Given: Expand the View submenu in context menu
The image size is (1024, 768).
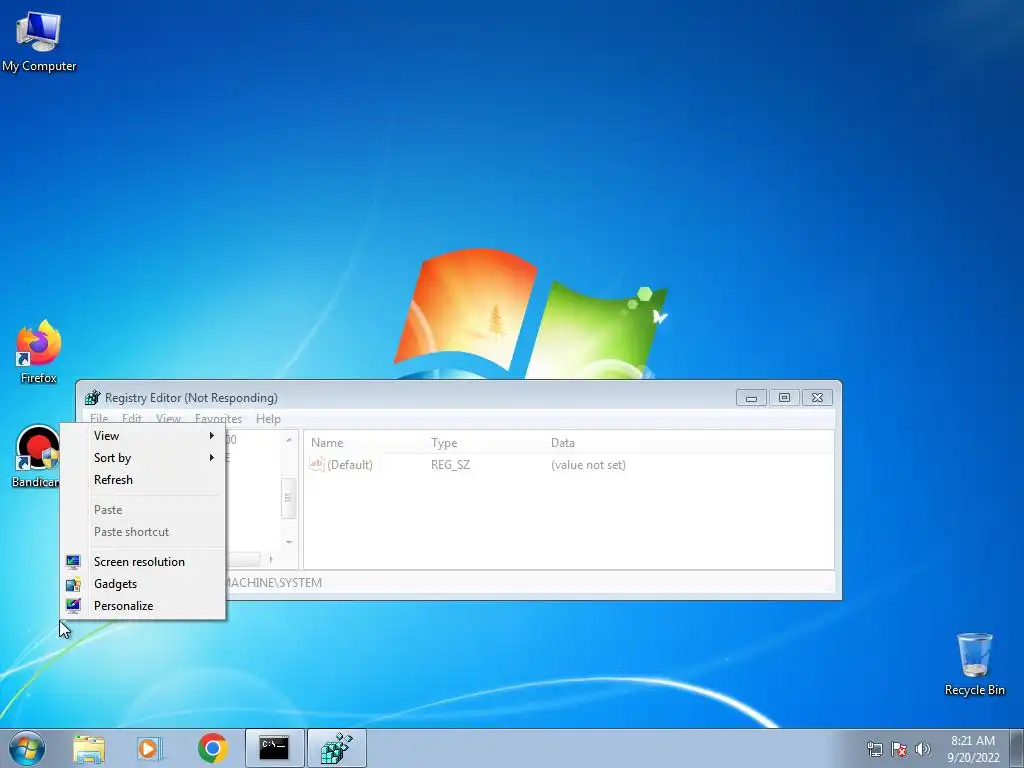Looking at the screenshot, I should [x=143, y=436].
